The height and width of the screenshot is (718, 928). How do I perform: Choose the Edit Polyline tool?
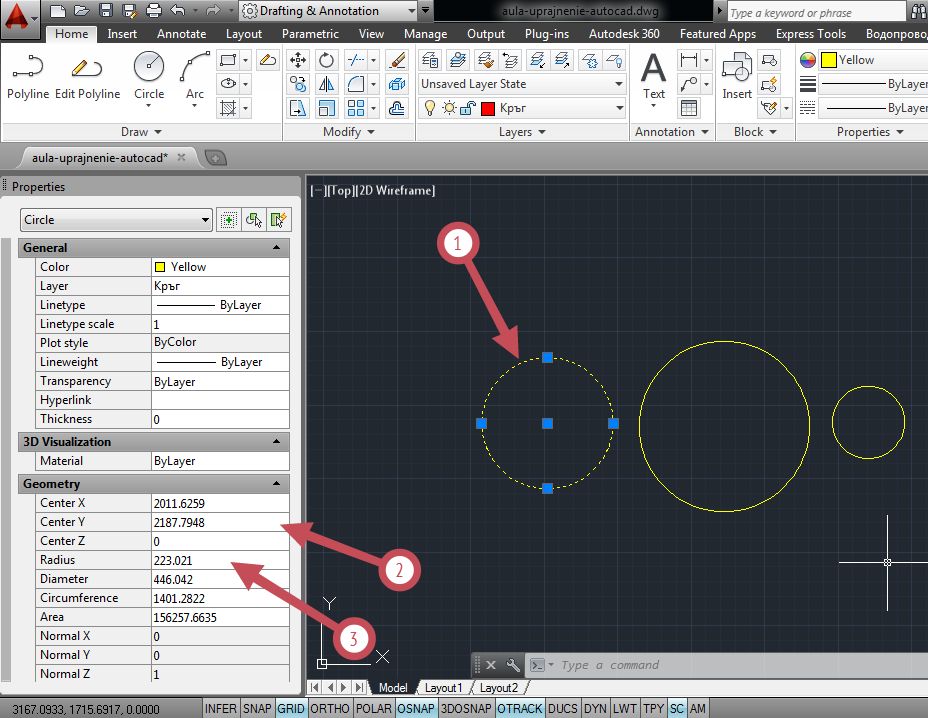pyautogui.click(x=87, y=77)
